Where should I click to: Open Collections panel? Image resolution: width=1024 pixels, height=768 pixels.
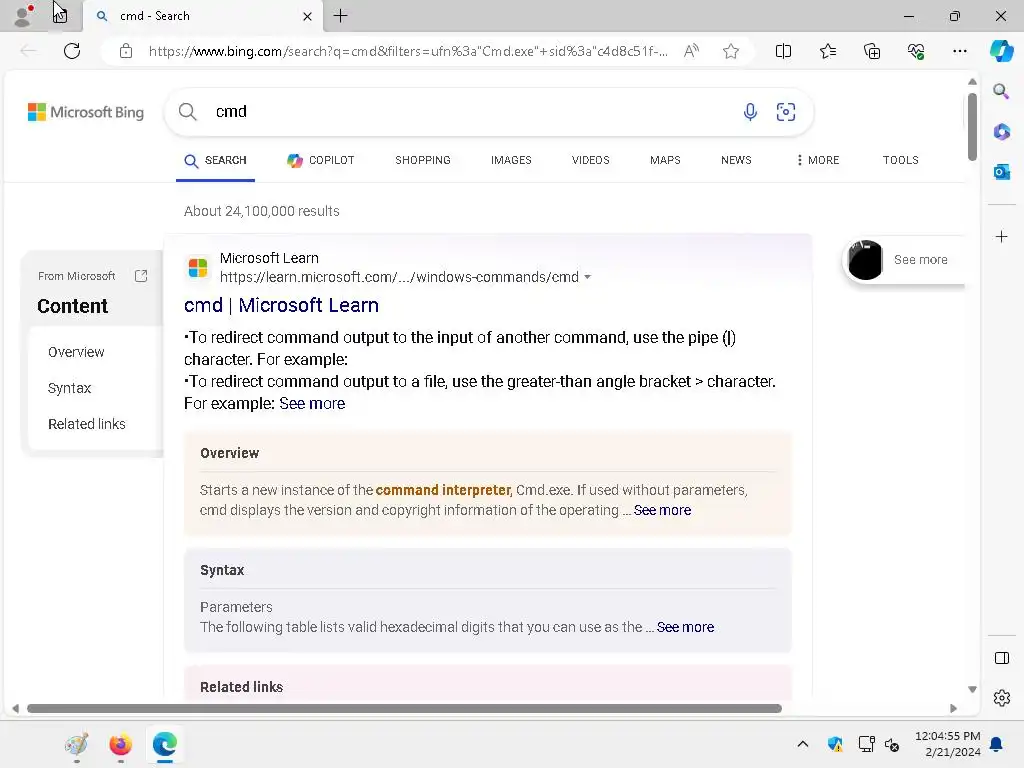872,51
